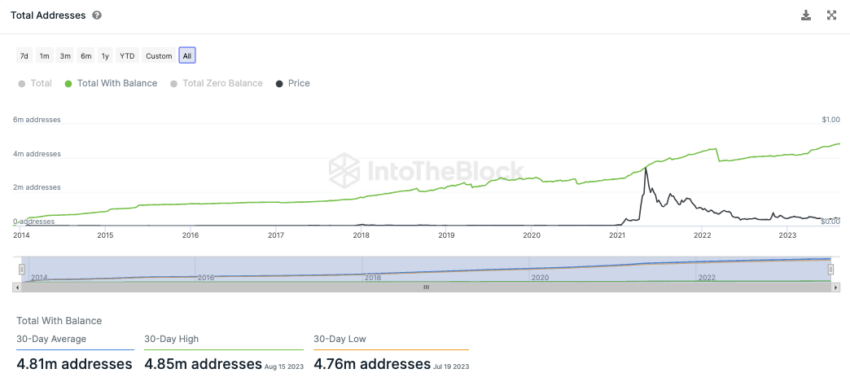
Task: Set range to 1y
Action: pyautogui.click(x=106, y=56)
